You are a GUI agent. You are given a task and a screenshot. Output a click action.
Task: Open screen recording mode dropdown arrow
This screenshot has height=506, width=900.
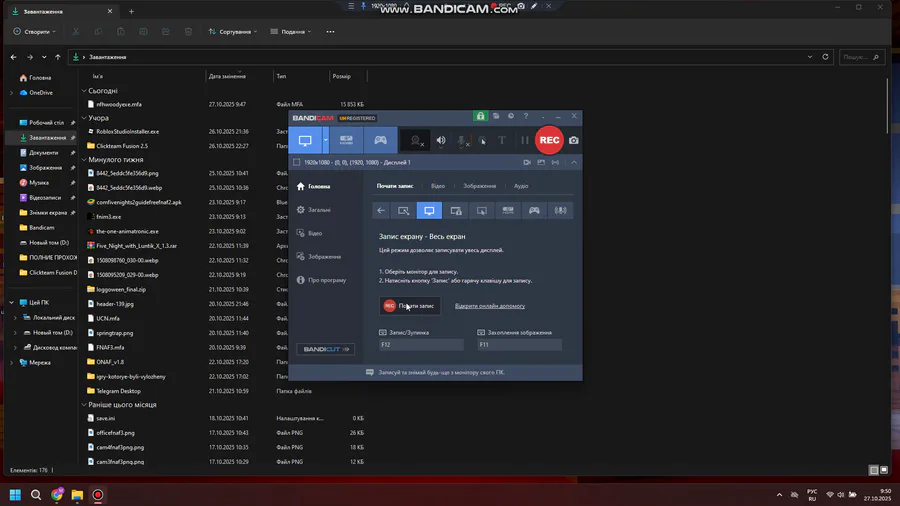click(x=325, y=141)
